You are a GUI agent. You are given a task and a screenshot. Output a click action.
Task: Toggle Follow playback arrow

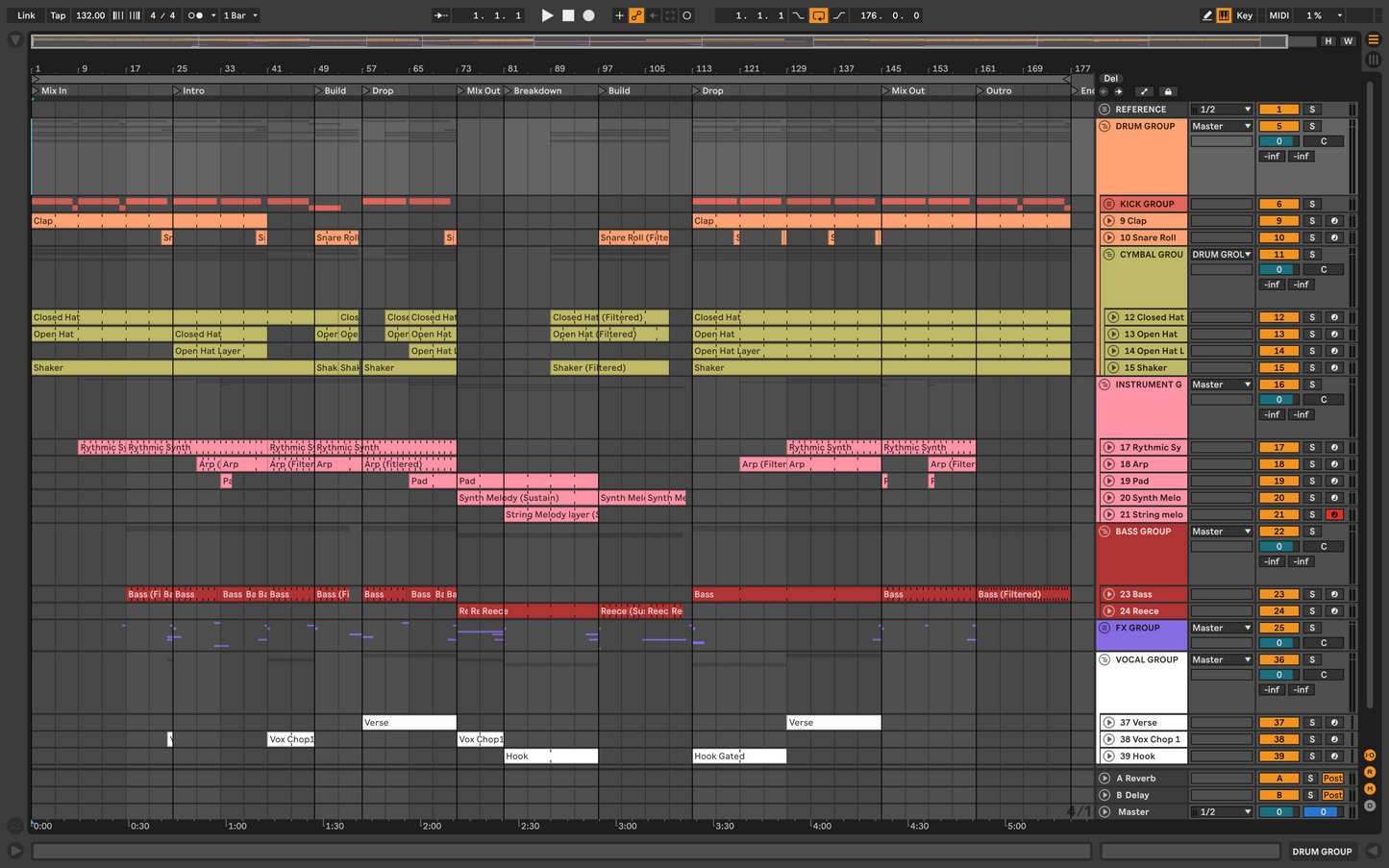pyautogui.click(x=440, y=15)
